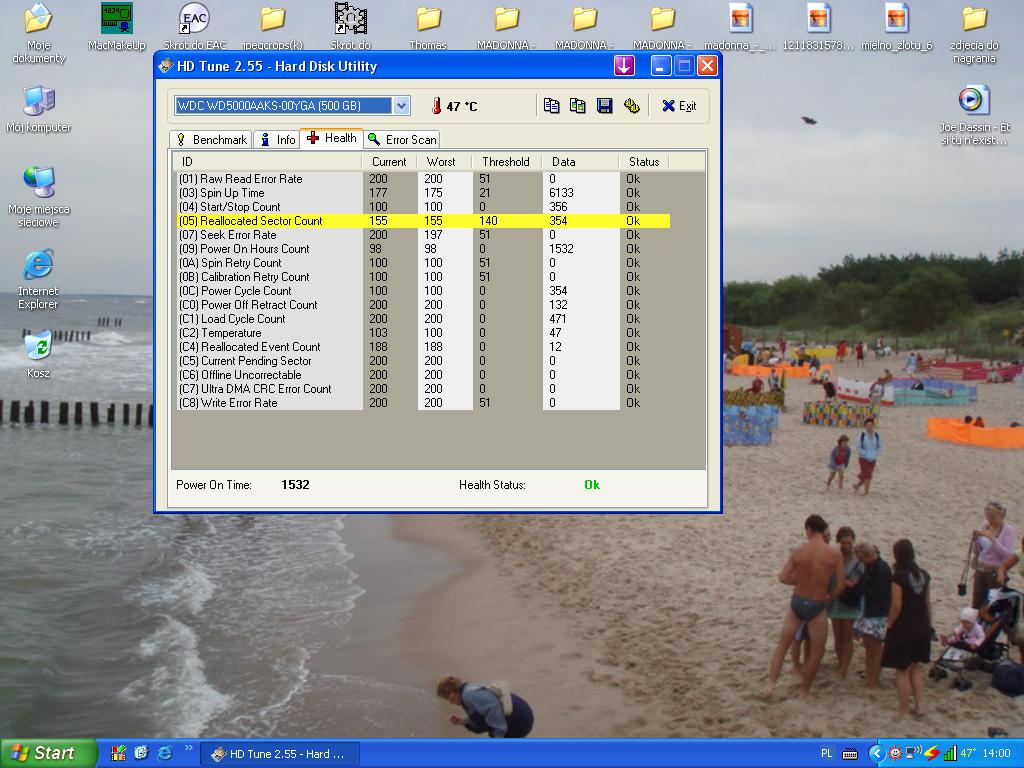1024x768 pixels.
Task: Select the Ultra DMA CRC Error Count row
Action: (x=422, y=389)
